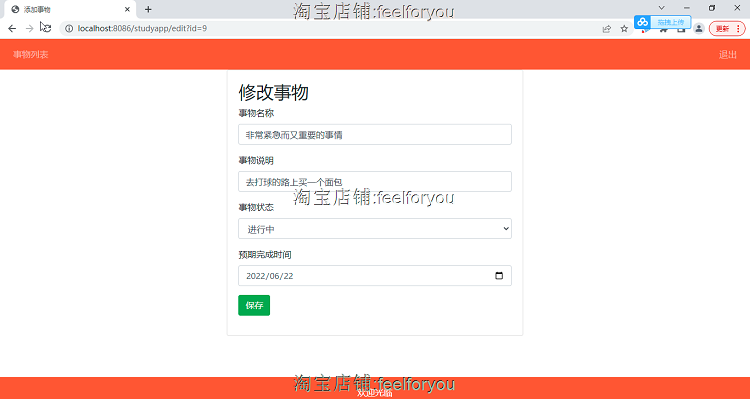
Task: Minimize the browser window
Action: point(687,8)
